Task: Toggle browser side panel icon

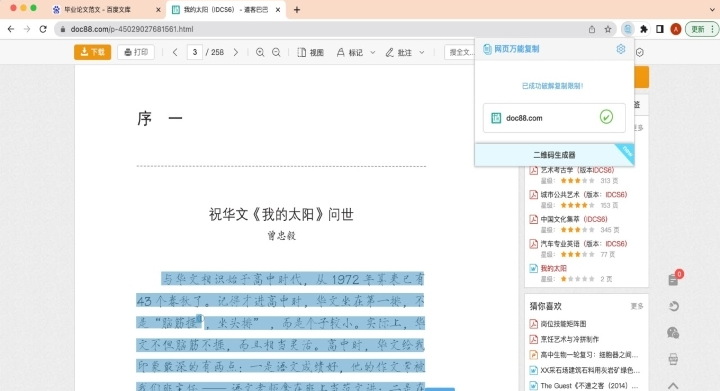Action: click(660, 29)
